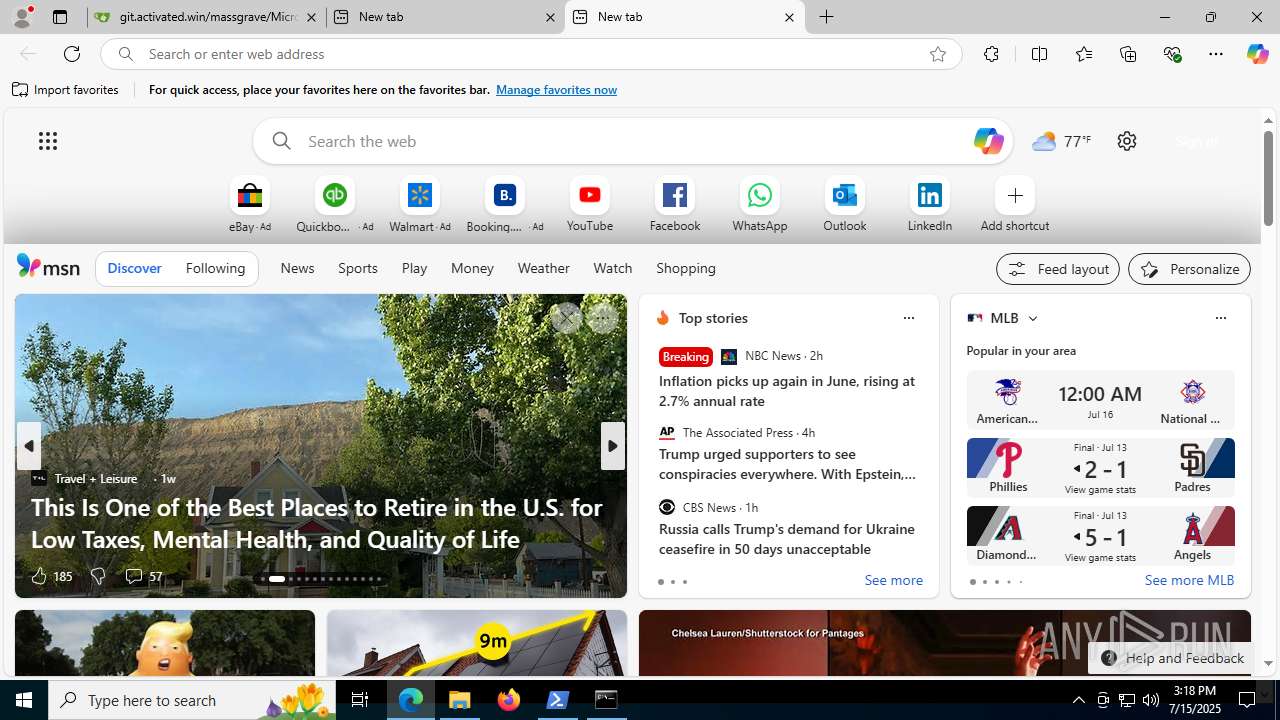
Task: Click Manage favorites now link
Action: (556, 90)
